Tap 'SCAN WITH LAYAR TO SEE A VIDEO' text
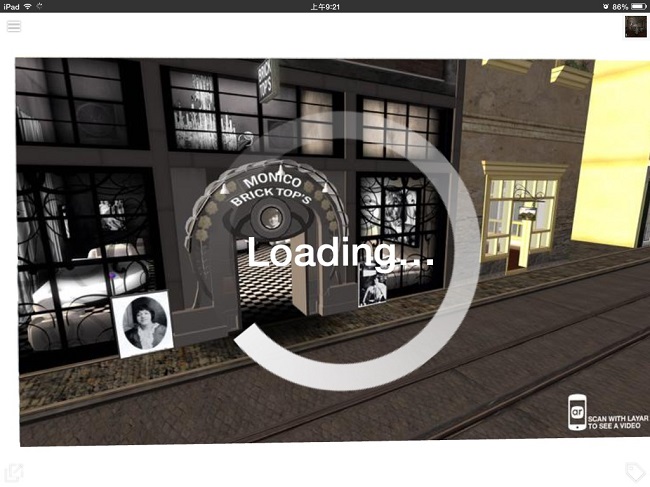 click(x=617, y=422)
